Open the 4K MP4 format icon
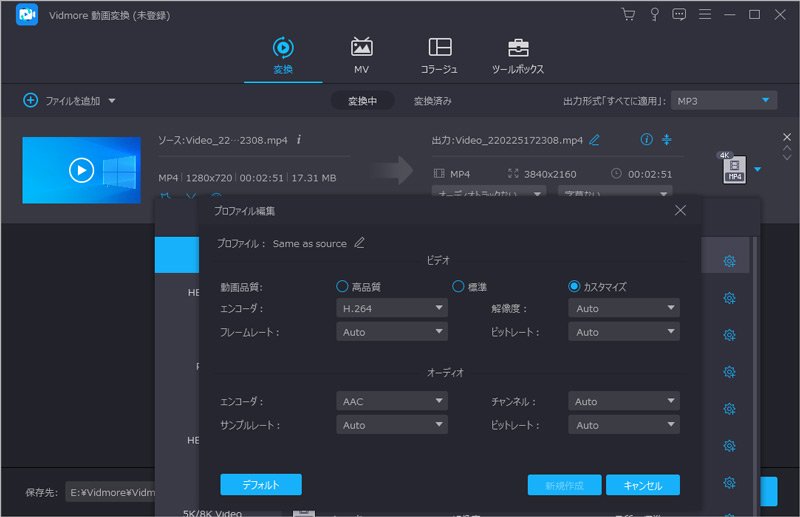The image size is (800, 517). click(734, 168)
